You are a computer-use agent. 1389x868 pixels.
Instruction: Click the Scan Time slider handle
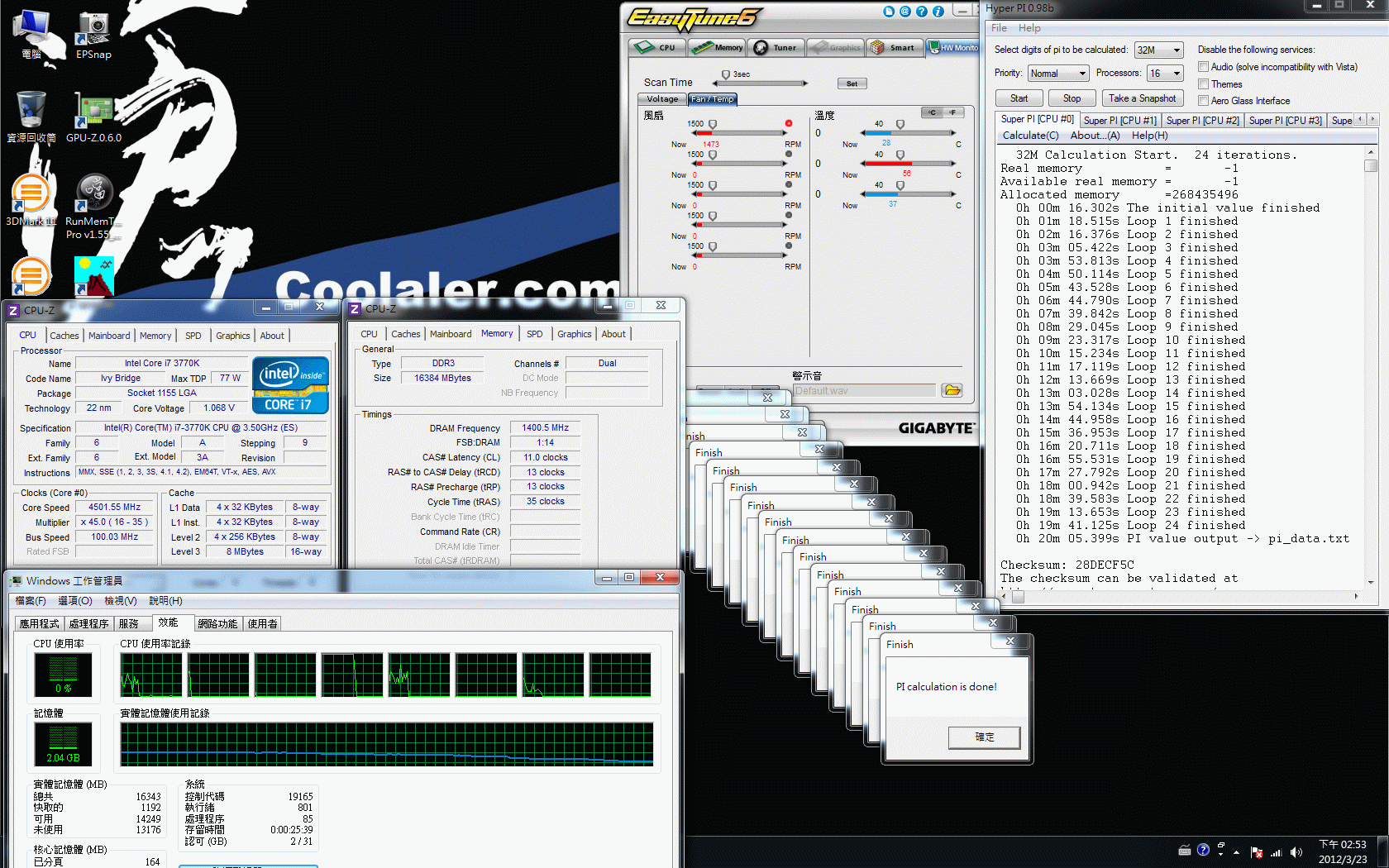[x=726, y=75]
